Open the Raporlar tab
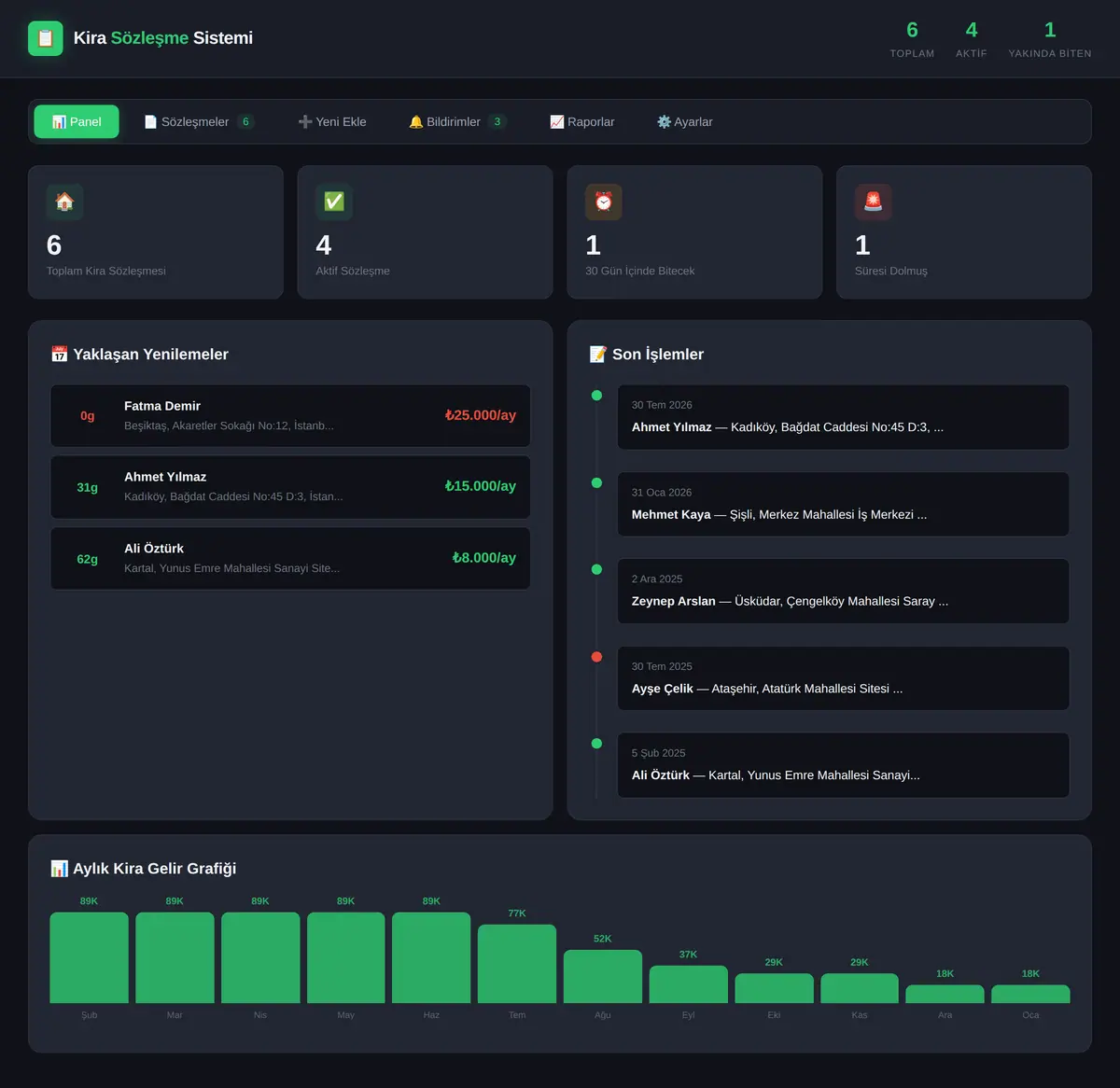Viewport: 1120px width, 1088px height. (582, 122)
